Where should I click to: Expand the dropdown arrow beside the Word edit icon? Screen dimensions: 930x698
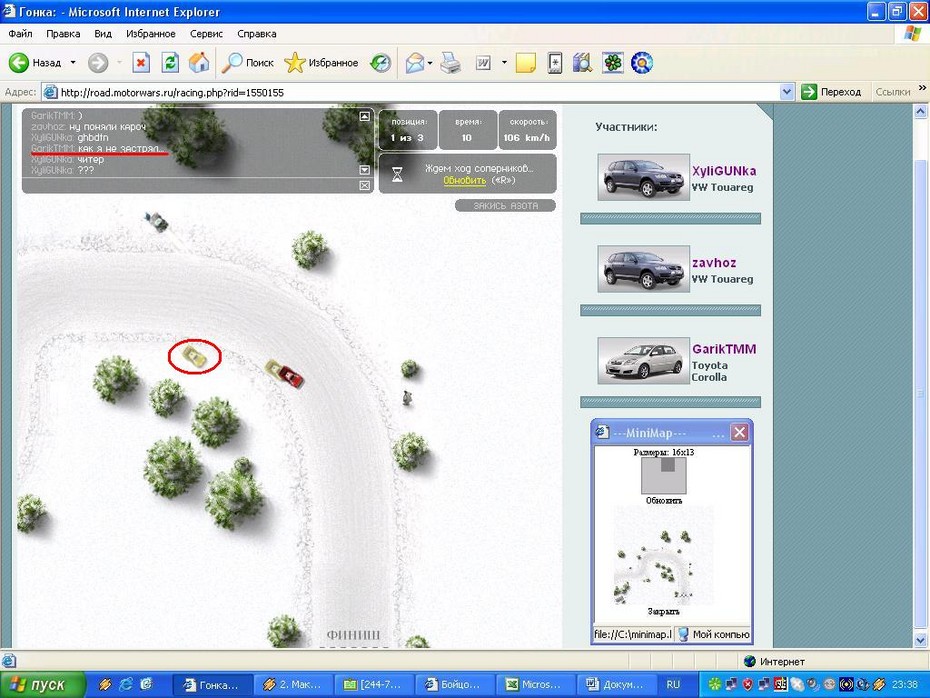[504, 62]
